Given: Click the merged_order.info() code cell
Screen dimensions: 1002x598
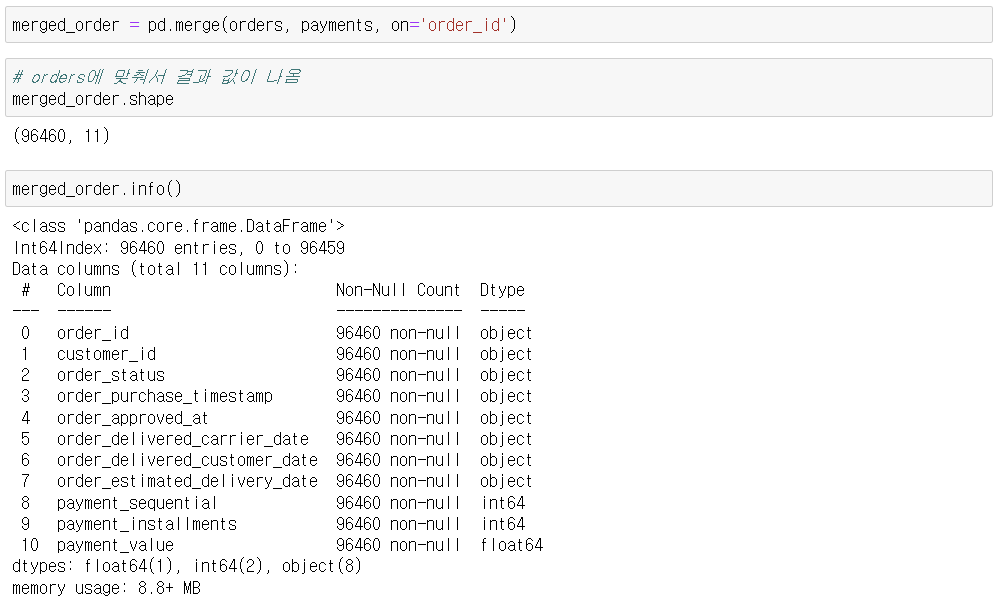Looking at the screenshot, I should pyautogui.click(x=498, y=188).
